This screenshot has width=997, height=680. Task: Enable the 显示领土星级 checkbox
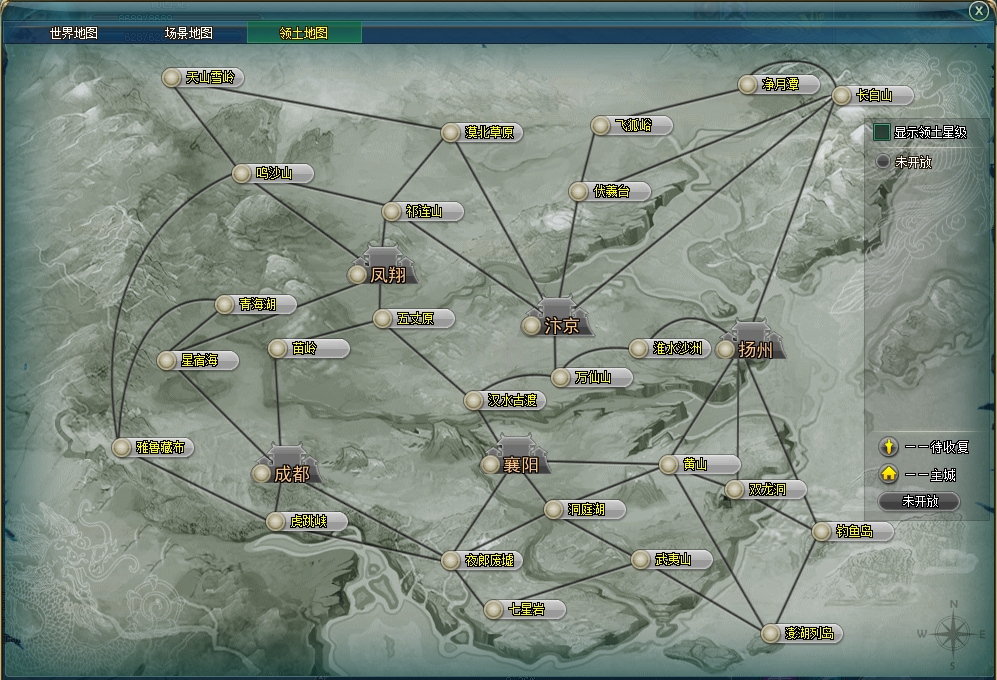882,132
